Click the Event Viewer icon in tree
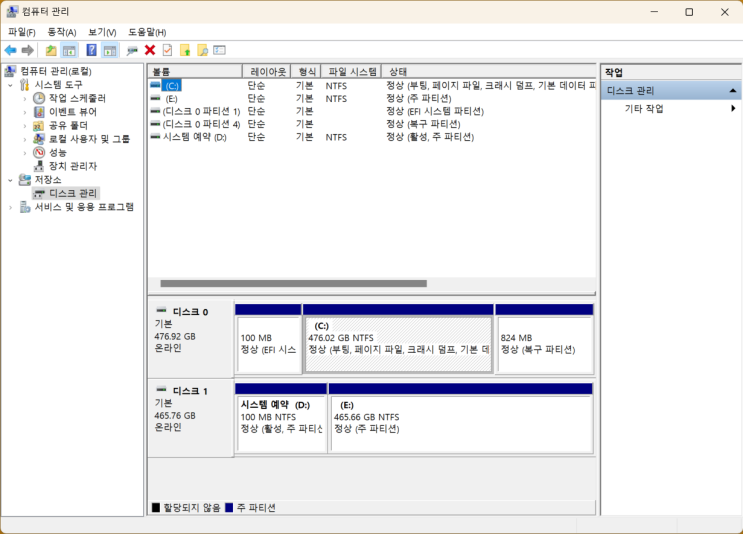The width and height of the screenshot is (743, 534). [x=39, y=112]
